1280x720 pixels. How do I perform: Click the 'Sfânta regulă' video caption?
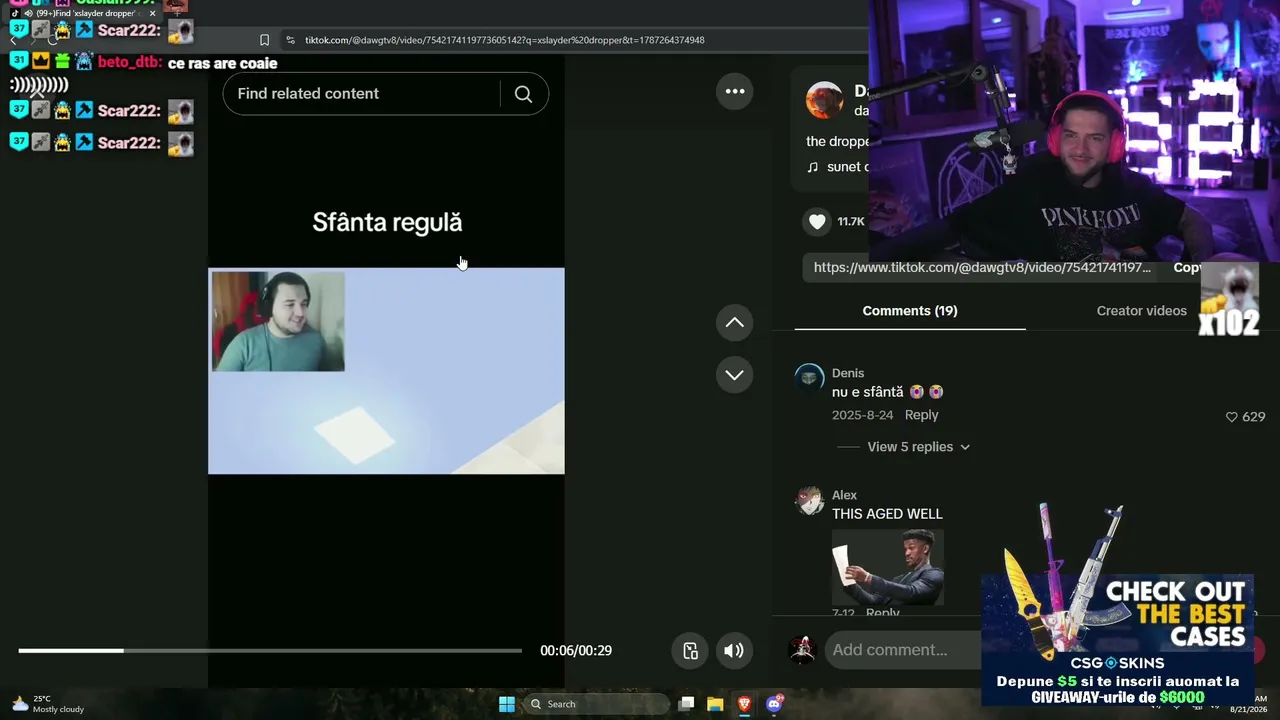pos(387,222)
